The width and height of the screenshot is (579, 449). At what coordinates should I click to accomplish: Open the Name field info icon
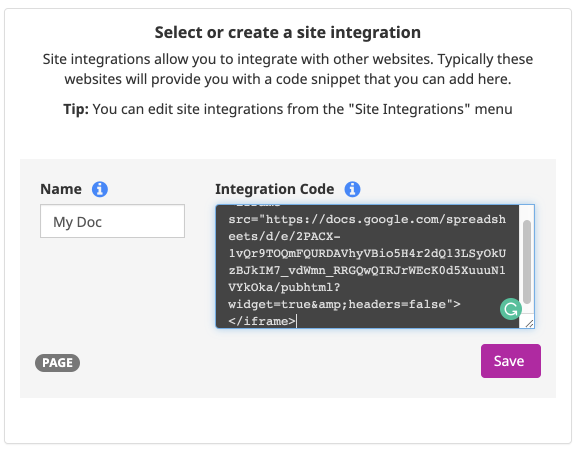100,189
